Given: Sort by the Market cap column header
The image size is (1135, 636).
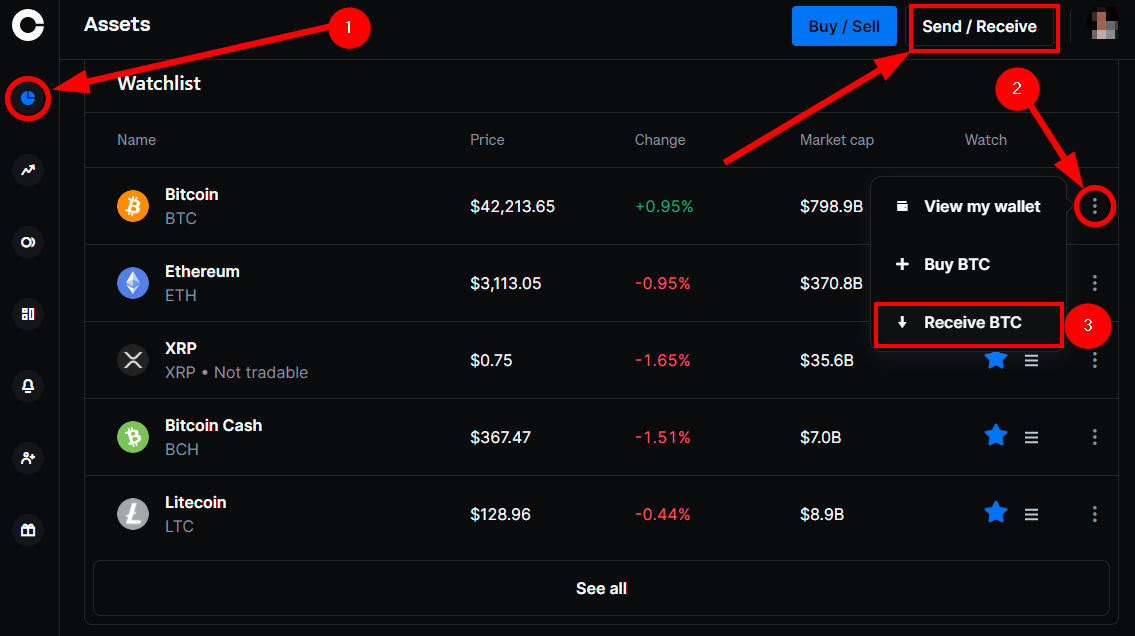Looking at the screenshot, I should click(x=837, y=140).
